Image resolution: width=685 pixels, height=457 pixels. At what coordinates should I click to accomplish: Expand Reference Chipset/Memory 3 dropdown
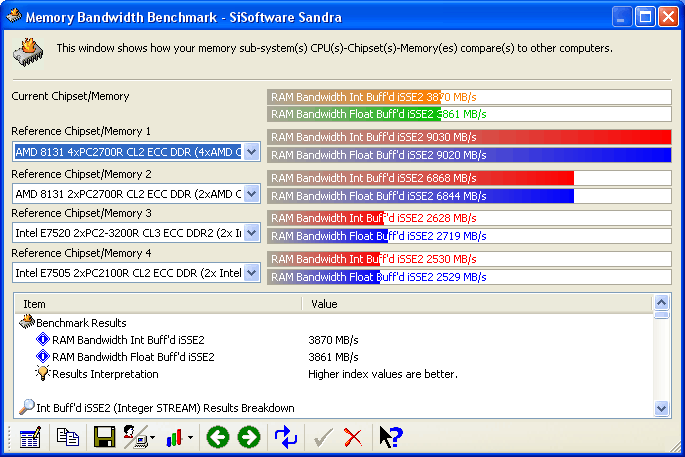[x=251, y=233]
